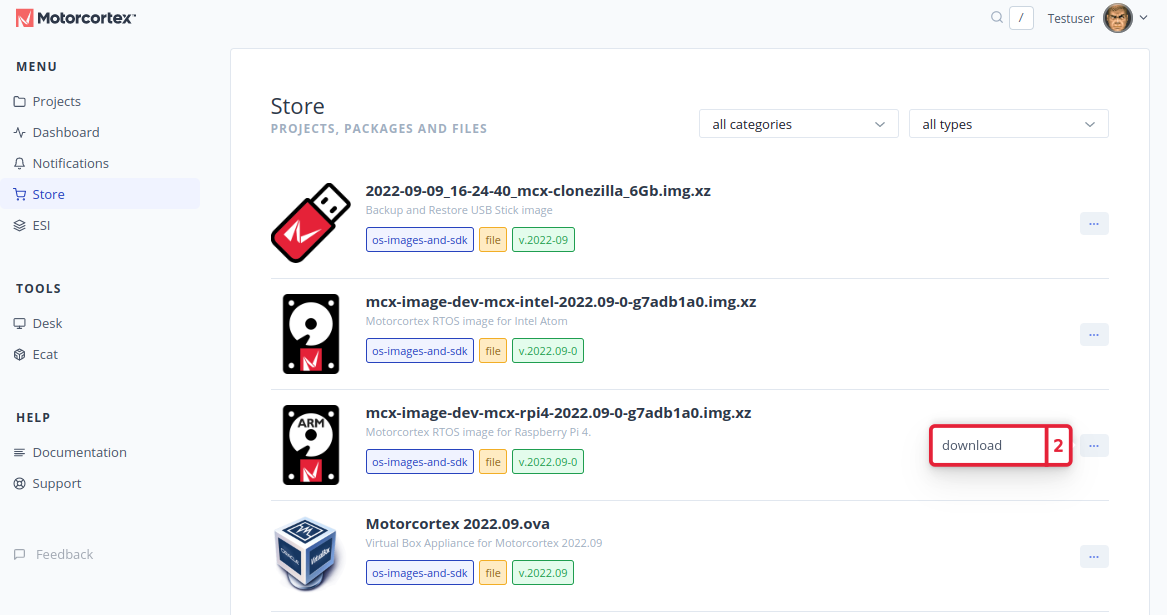Open the Testuser avatar picture
Image resolution: width=1167 pixels, height=615 pixels.
click(x=1117, y=18)
